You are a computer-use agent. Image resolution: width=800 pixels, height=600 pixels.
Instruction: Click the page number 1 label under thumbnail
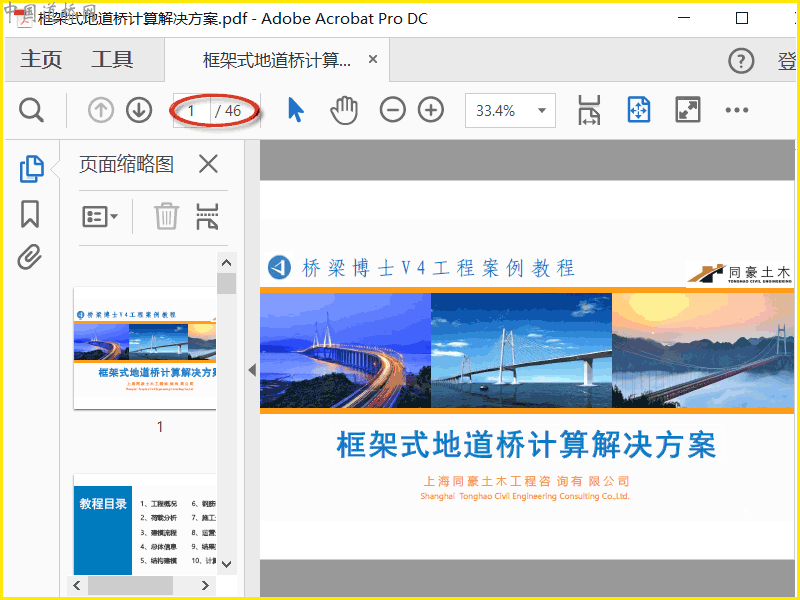160,427
